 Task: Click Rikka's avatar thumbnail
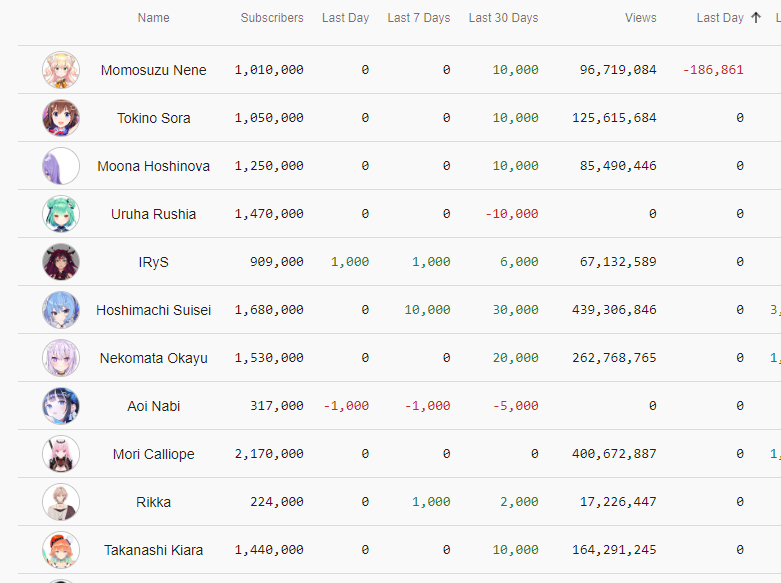pos(61,502)
